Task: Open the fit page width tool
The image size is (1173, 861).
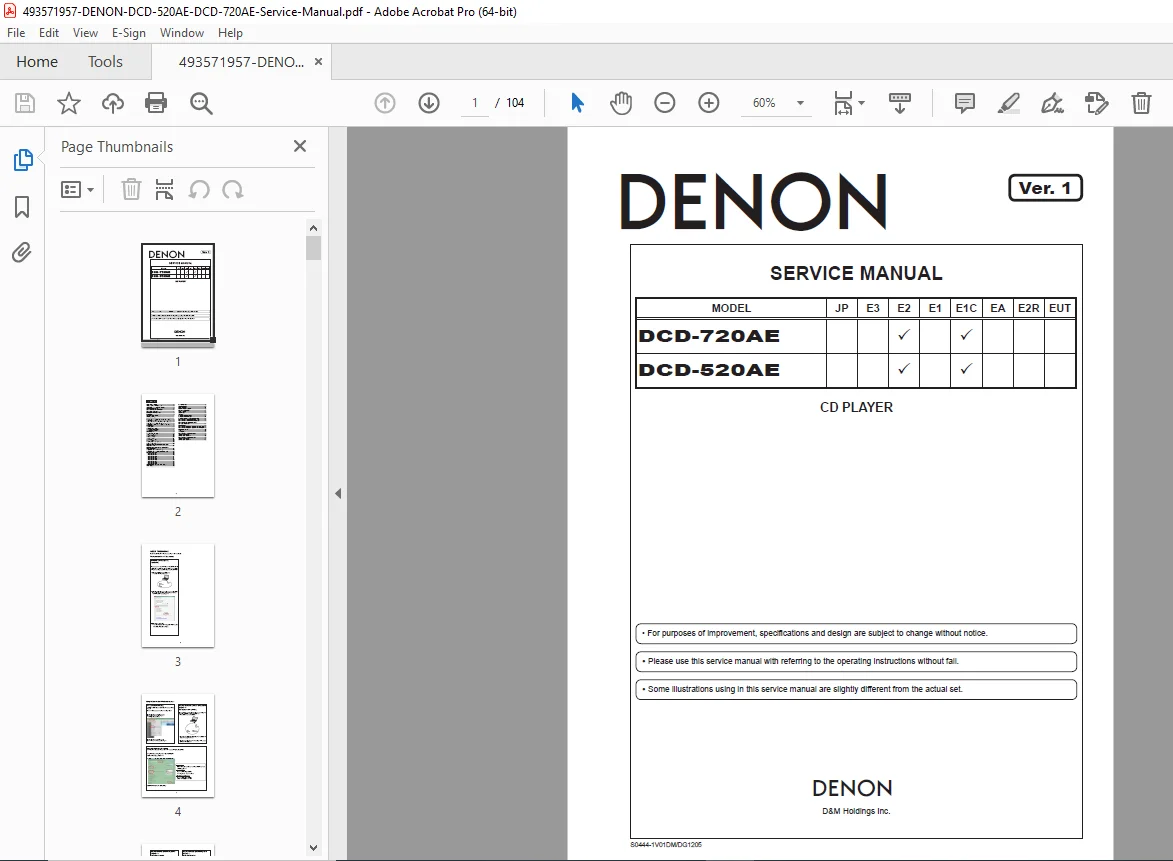Action: click(843, 103)
